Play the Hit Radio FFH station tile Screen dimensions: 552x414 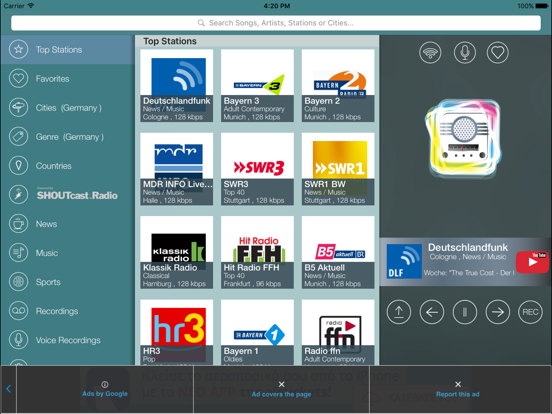point(257,252)
